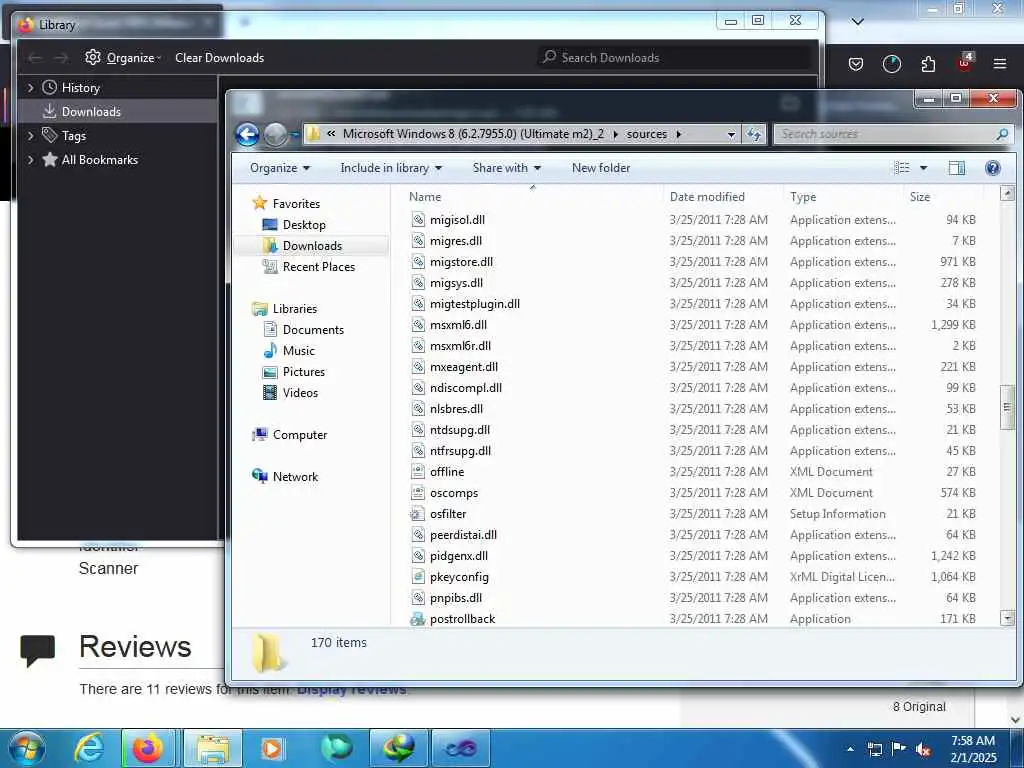Select Downloads in Library sidebar

pyautogui.click(x=118, y=112)
